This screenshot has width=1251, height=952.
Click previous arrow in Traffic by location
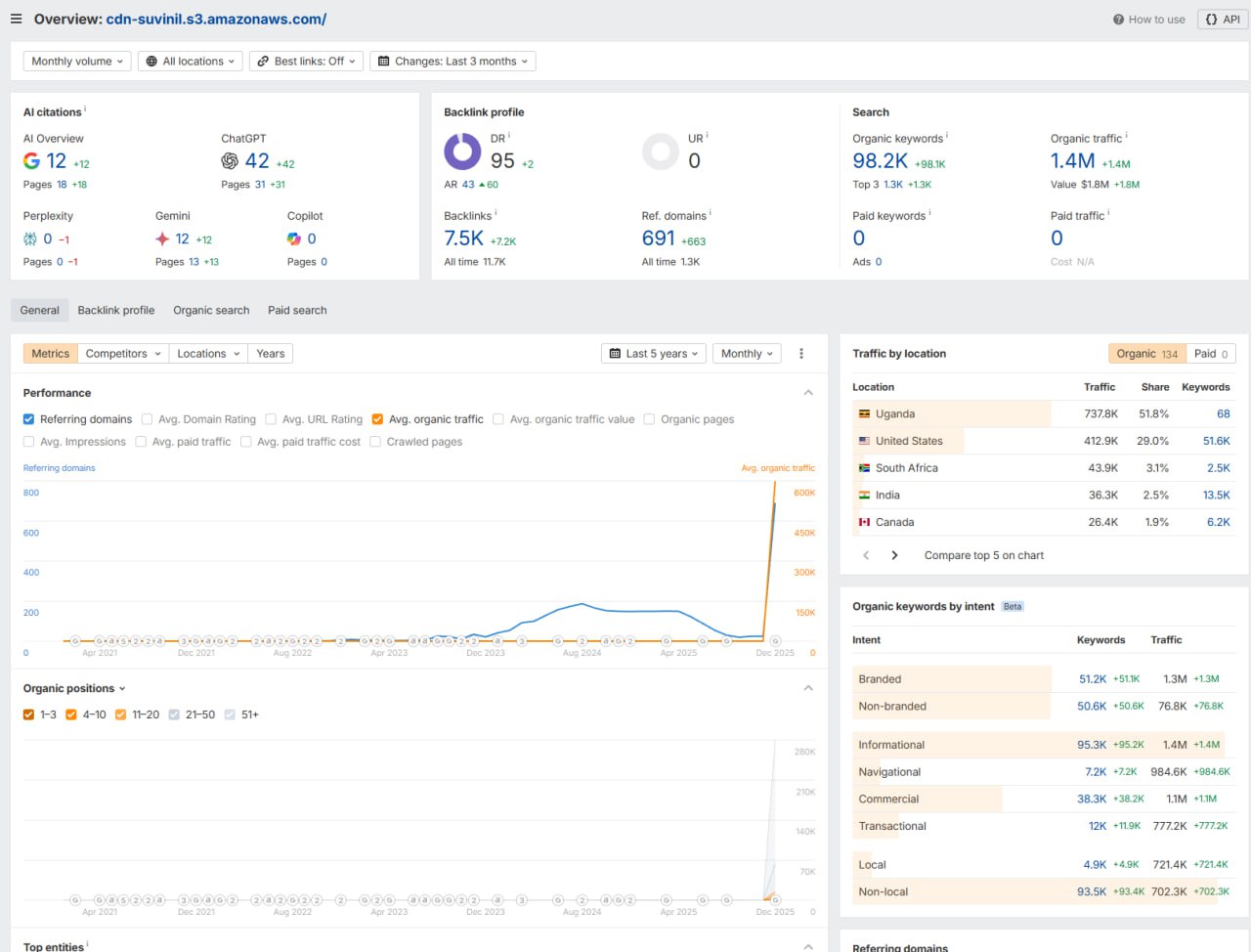866,555
